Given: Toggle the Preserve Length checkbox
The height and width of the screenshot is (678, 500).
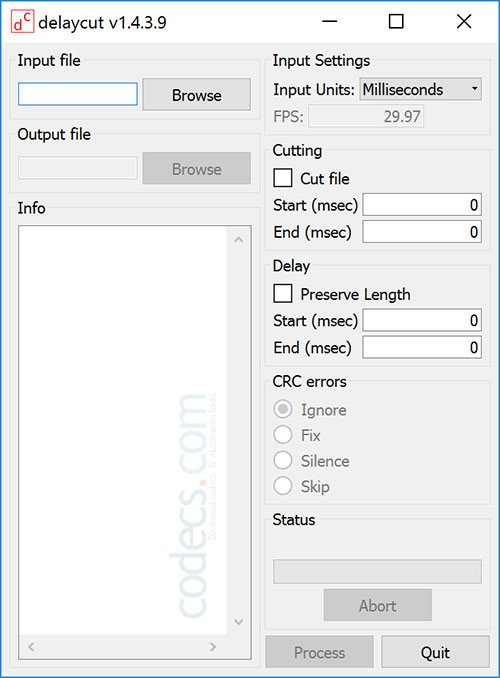Looking at the screenshot, I should point(283,294).
